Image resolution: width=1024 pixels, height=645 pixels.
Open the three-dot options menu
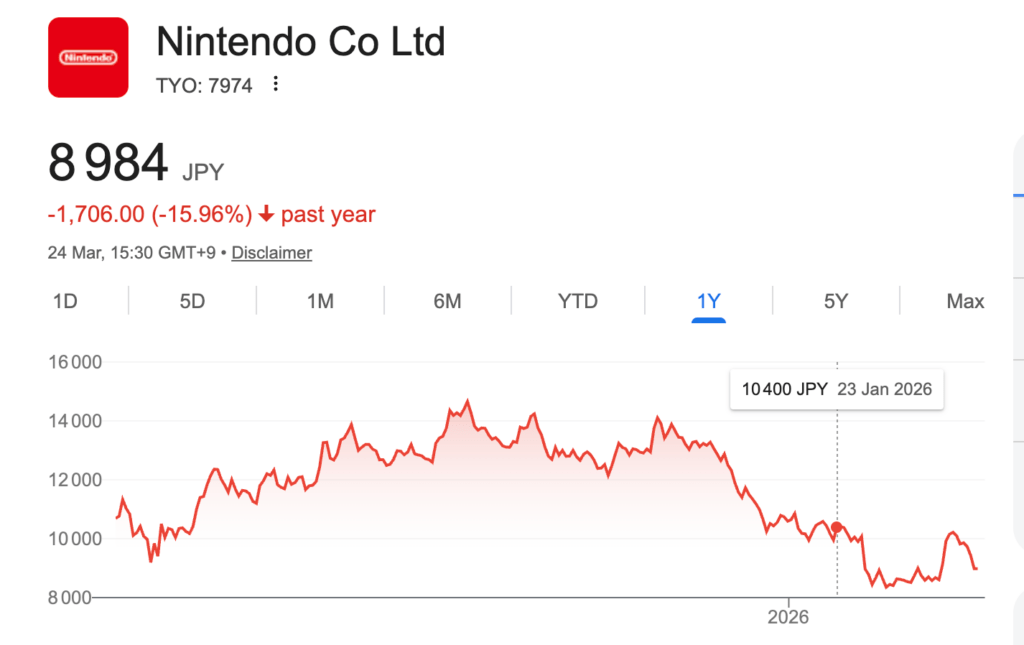click(x=274, y=85)
